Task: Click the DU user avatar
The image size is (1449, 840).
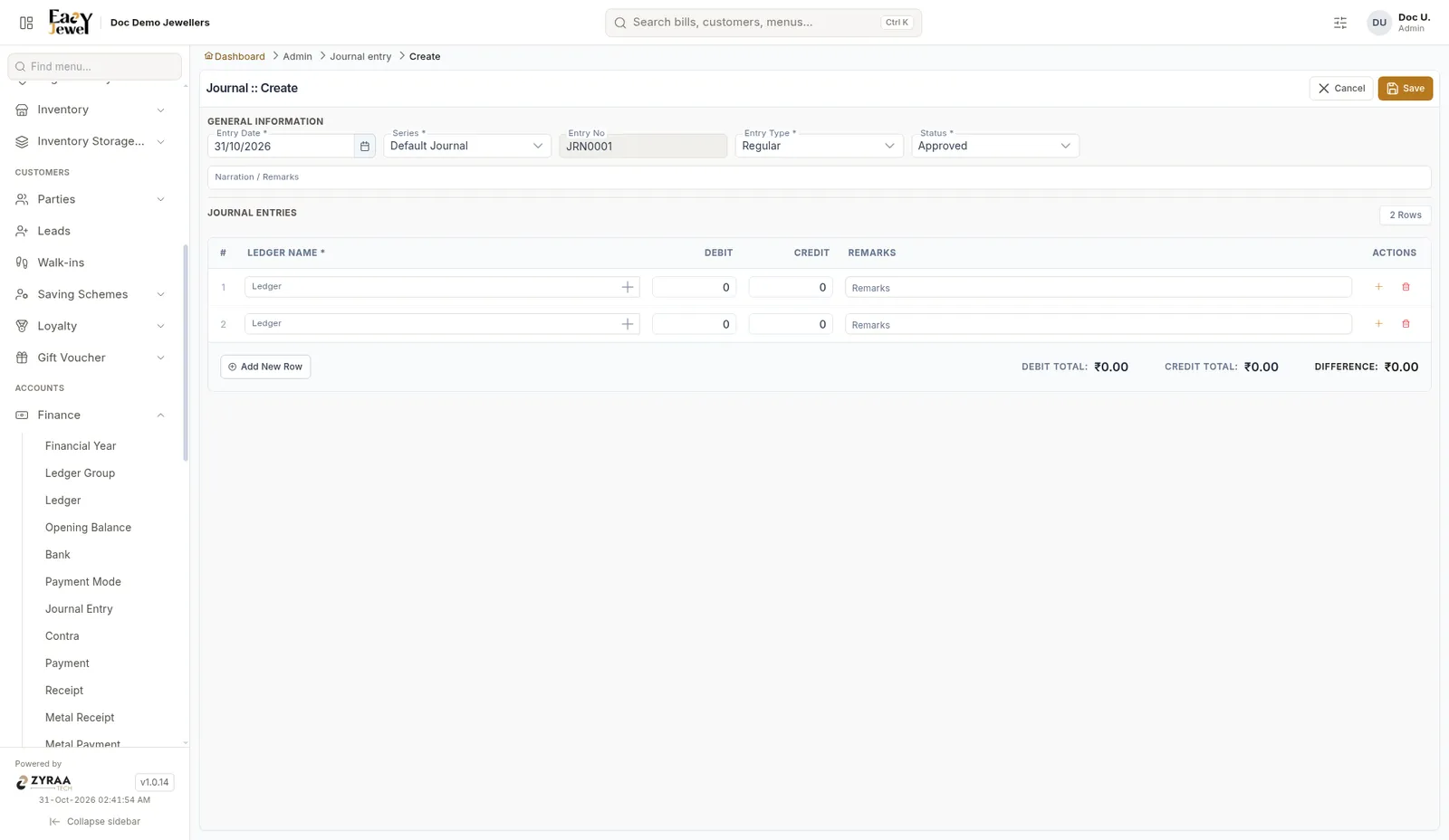Action: [1378, 23]
